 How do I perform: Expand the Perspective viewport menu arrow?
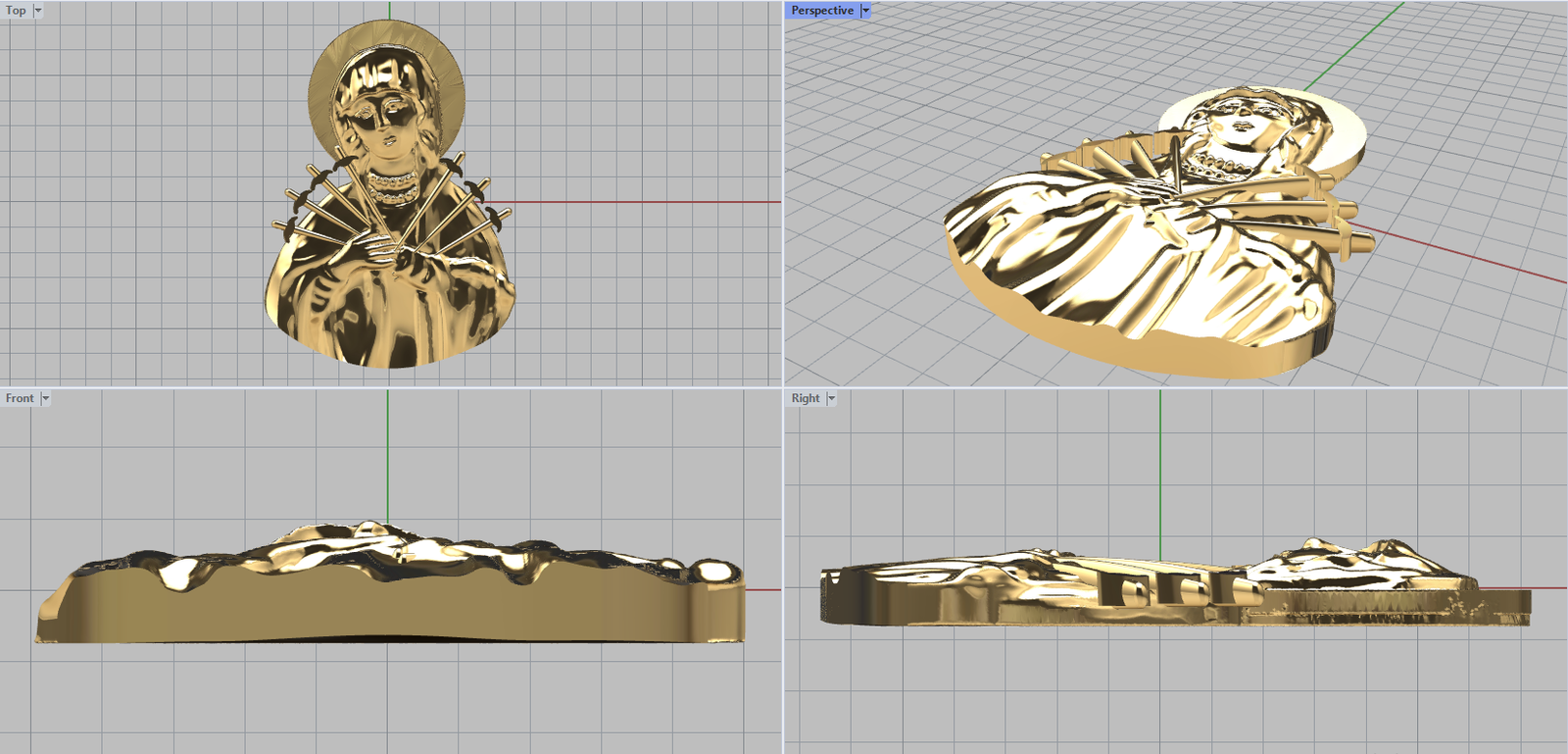click(x=865, y=11)
